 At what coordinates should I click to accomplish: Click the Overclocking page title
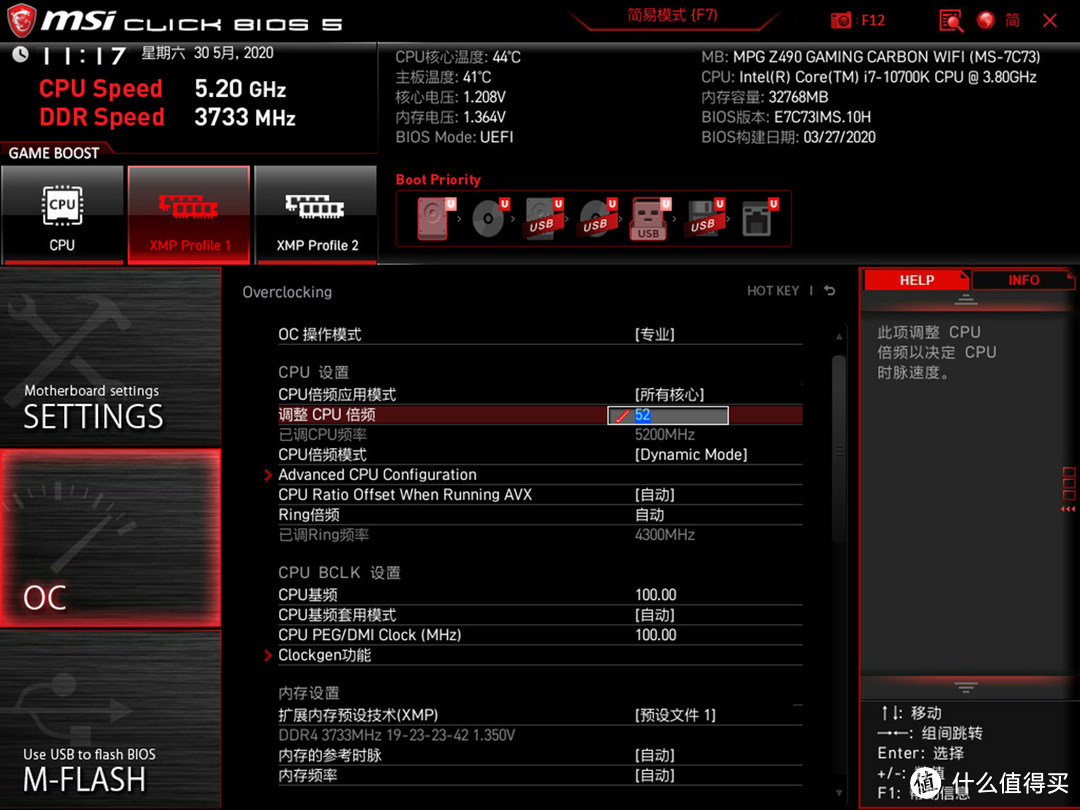click(x=287, y=292)
